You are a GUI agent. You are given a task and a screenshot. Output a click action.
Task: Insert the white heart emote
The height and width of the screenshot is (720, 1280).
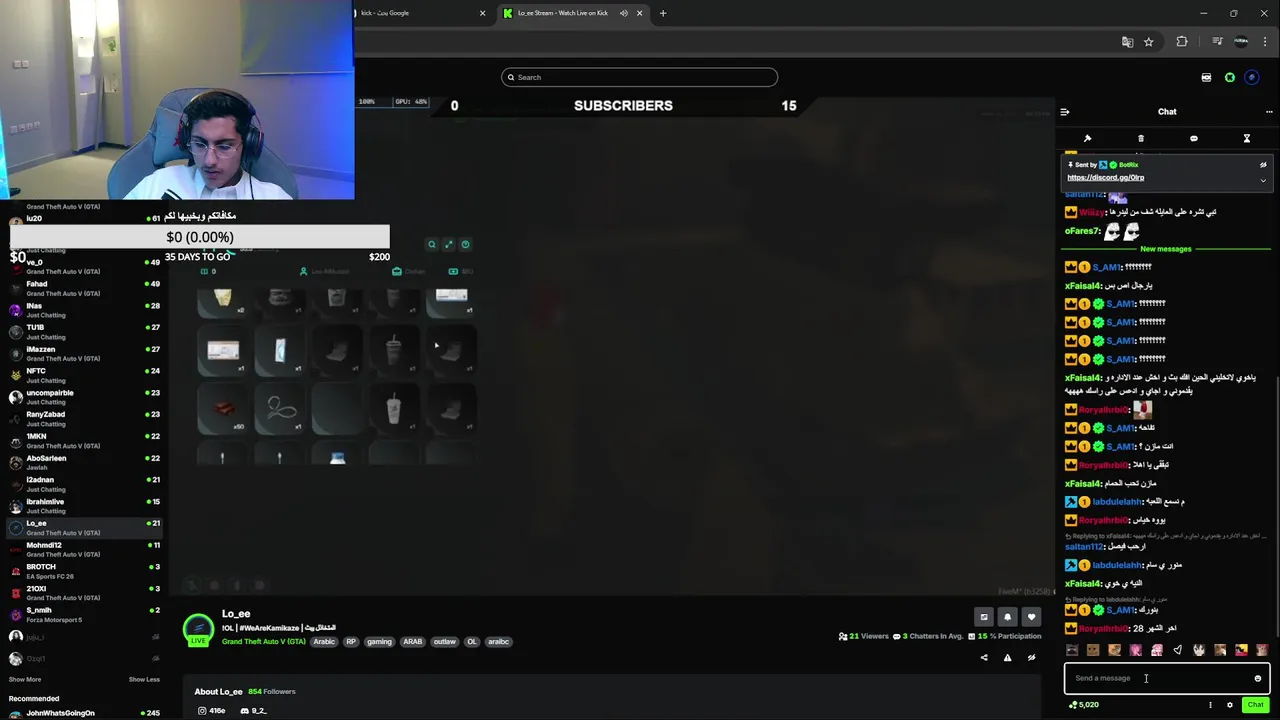click(1178, 650)
